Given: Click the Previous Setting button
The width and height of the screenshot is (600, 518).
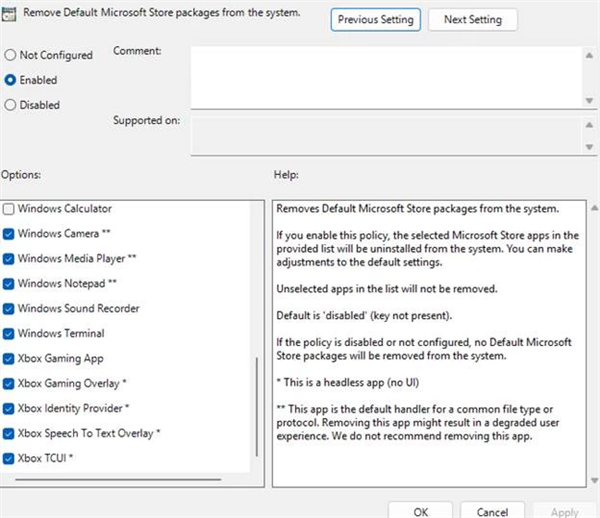Looking at the screenshot, I should (x=375, y=20).
